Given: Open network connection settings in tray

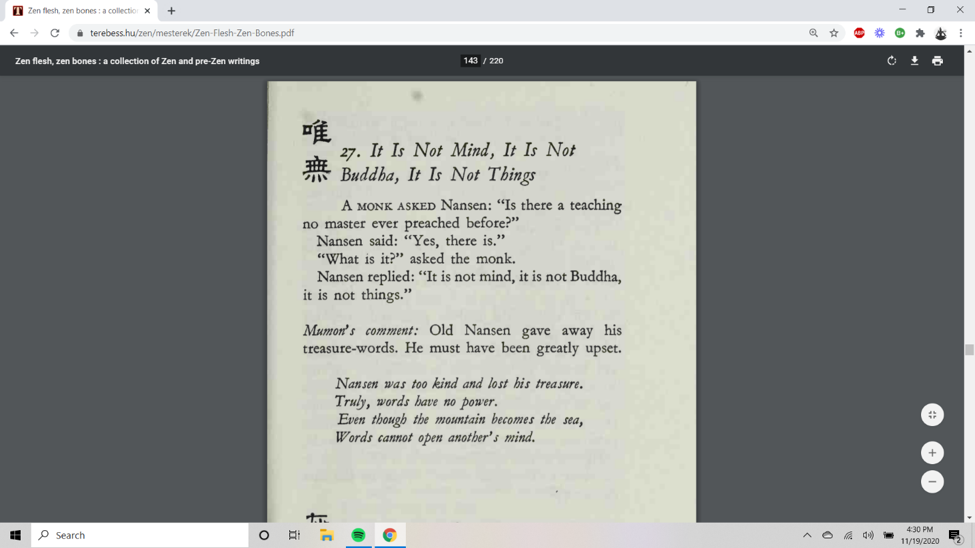Looking at the screenshot, I should pos(848,535).
